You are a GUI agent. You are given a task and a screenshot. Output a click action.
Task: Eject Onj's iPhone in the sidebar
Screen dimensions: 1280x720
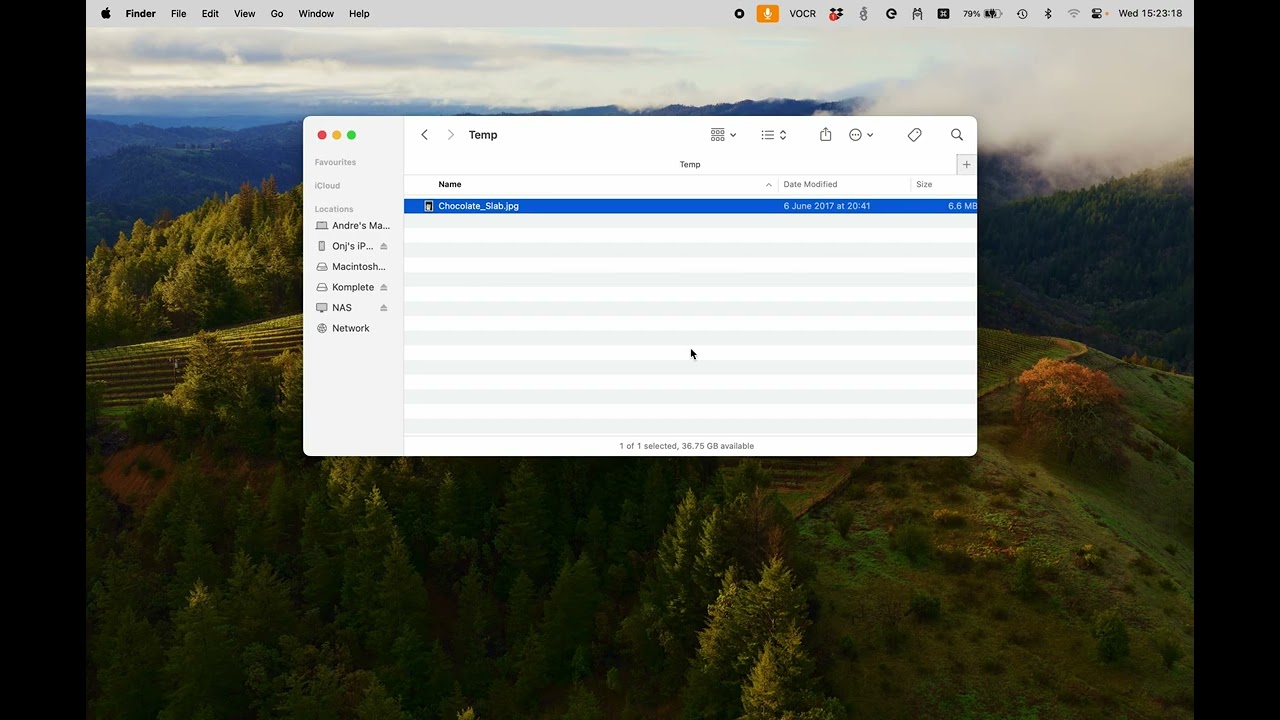tap(382, 246)
